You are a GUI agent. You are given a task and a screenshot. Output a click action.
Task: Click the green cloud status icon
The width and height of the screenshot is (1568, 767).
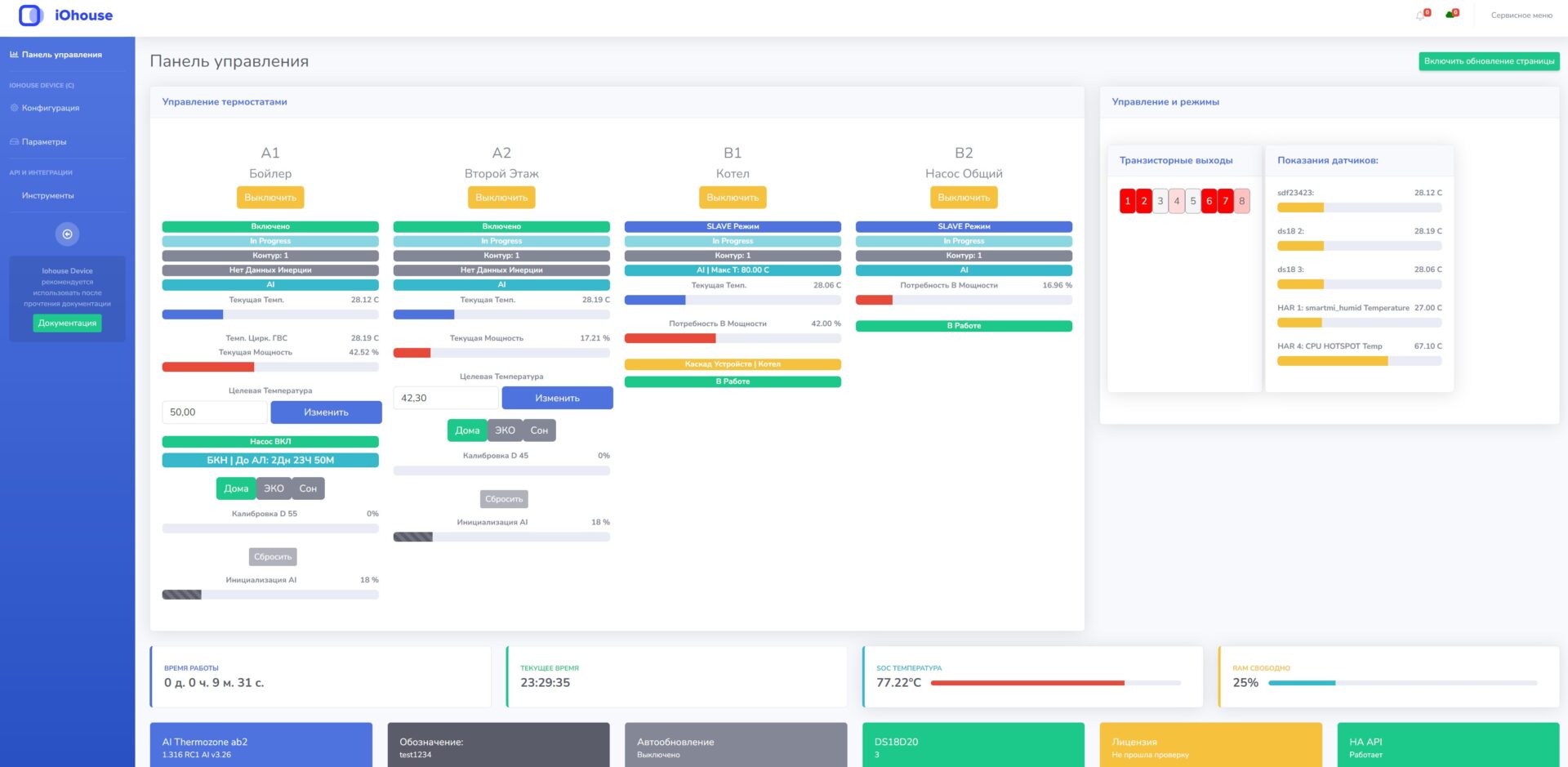click(x=1450, y=16)
